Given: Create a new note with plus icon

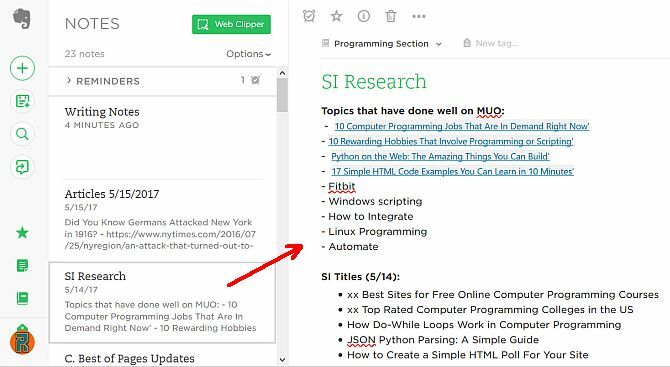Looking at the screenshot, I should tap(22, 68).
